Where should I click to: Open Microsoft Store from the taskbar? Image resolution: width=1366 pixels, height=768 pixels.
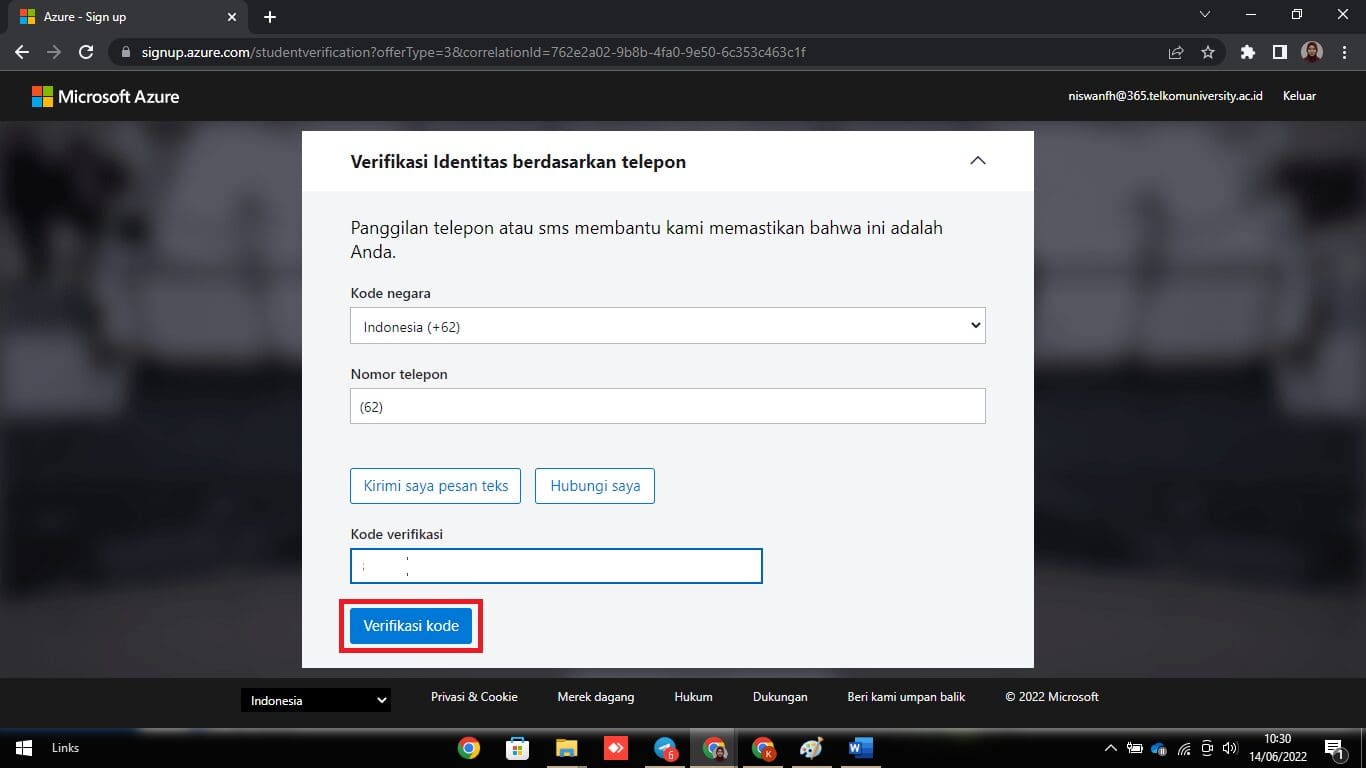(517, 748)
